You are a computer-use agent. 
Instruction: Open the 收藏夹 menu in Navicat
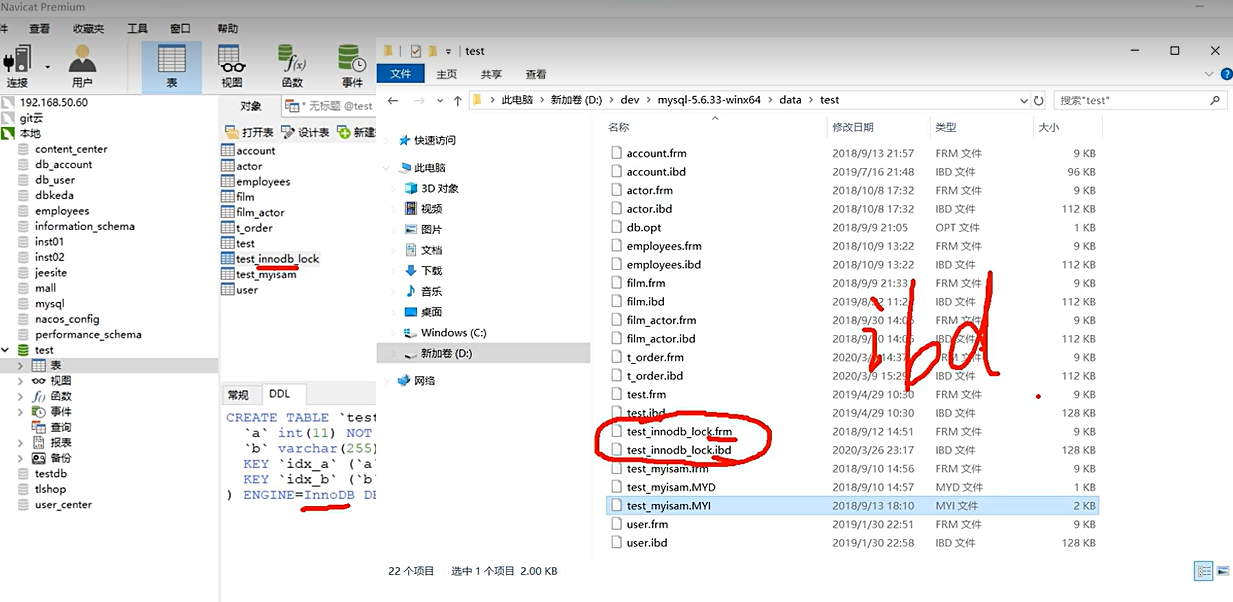point(88,29)
